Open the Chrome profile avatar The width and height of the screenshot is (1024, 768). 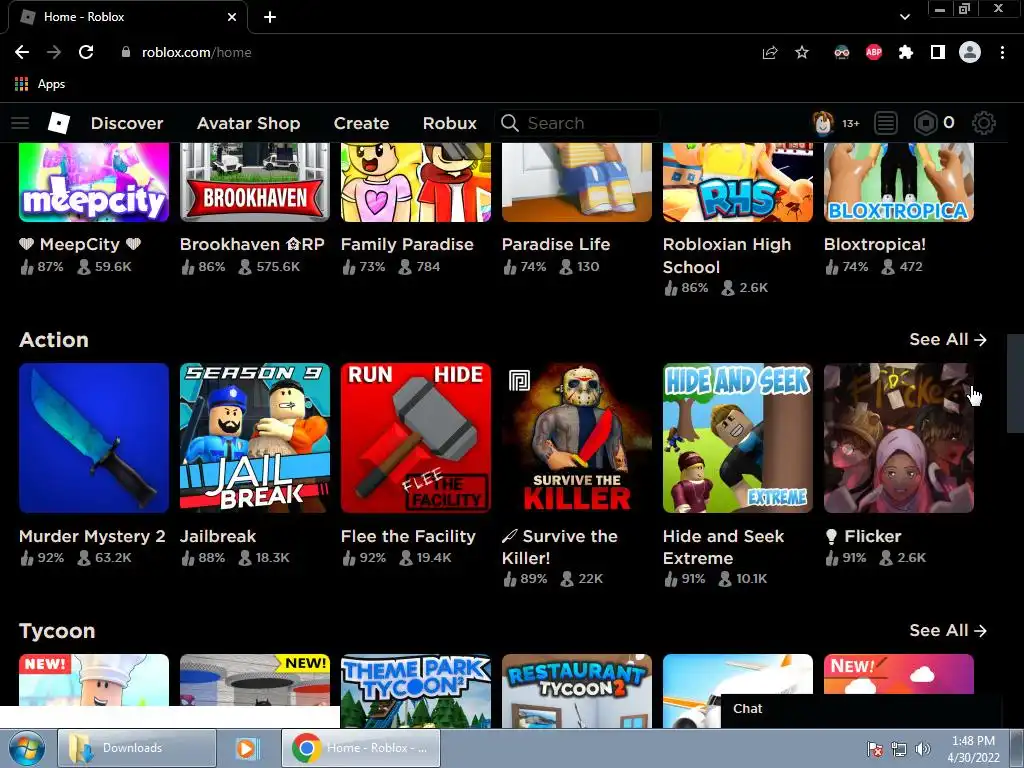tap(970, 52)
